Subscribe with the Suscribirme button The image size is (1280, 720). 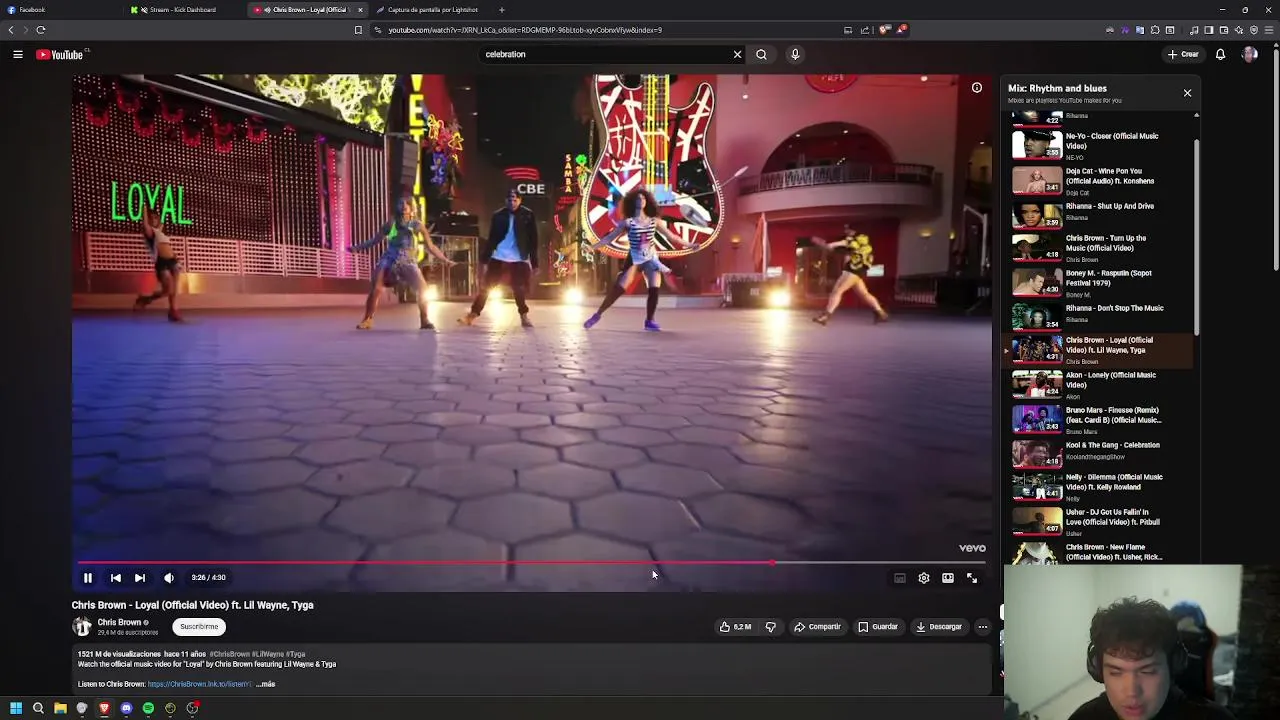pyautogui.click(x=199, y=627)
